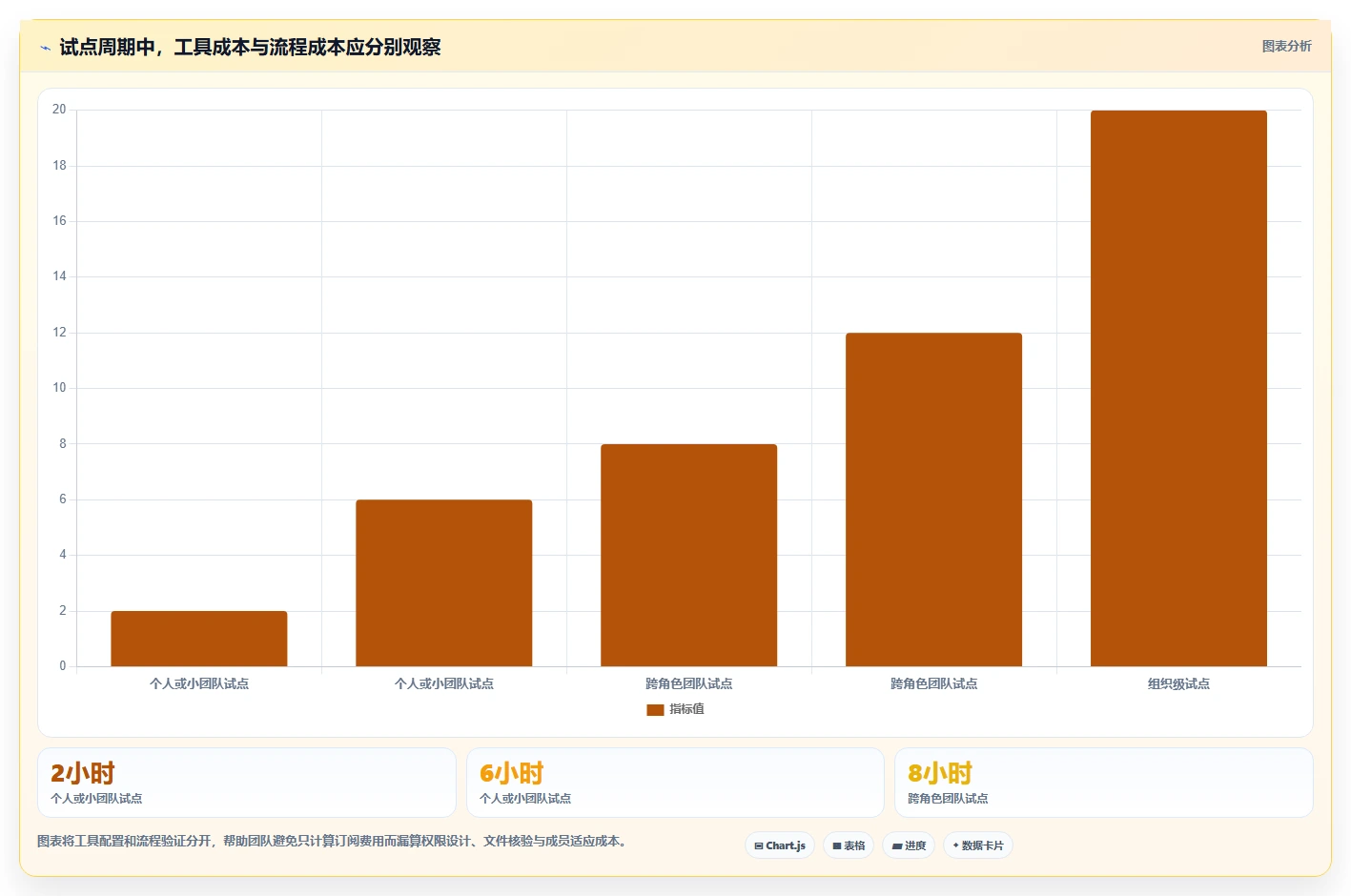Click 个人或小团队试点 axis label under the 2 bar
The width and height of the screenshot is (1351, 896).
click(x=198, y=683)
